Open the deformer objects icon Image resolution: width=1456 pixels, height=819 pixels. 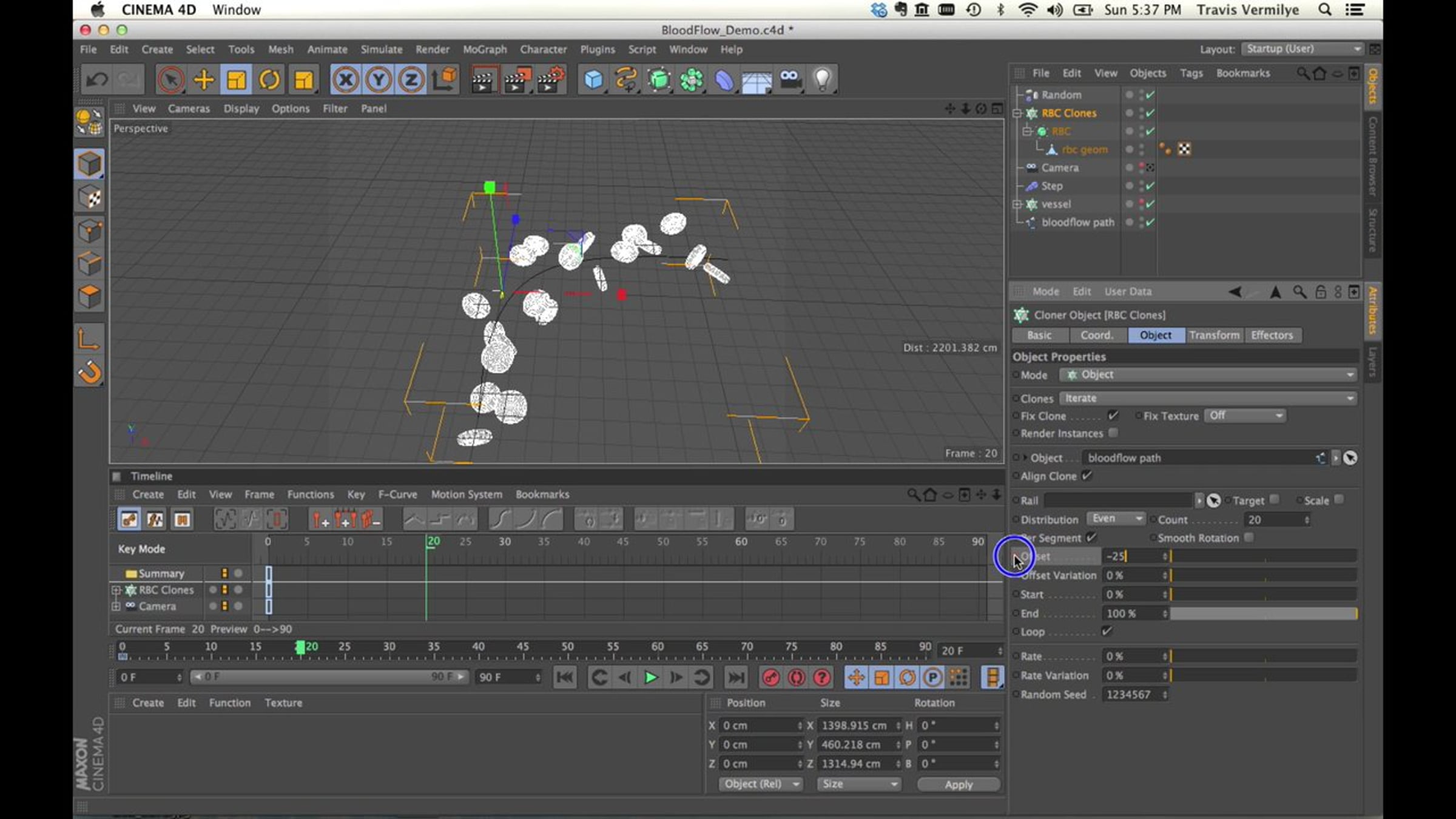click(x=724, y=79)
